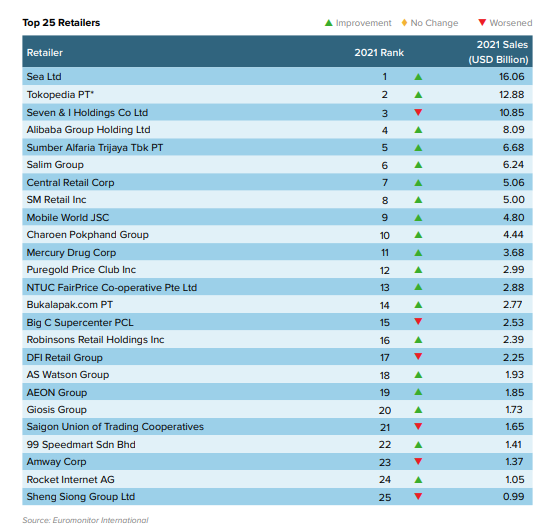Click the green arrow in Charoen Pokphand row
Viewport: 559px width, 530px height.
pyautogui.click(x=418, y=235)
